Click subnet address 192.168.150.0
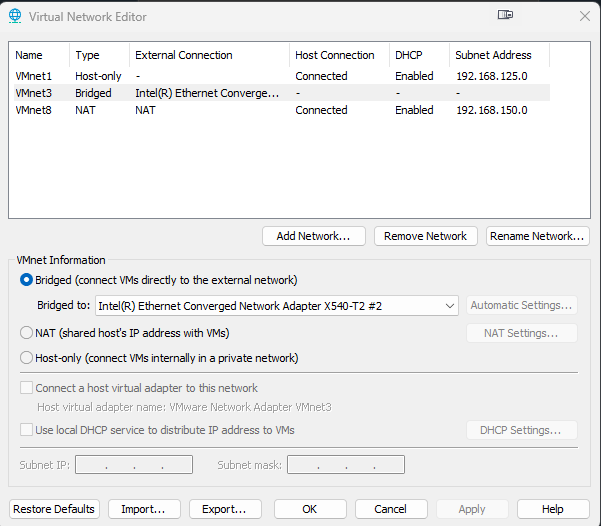The image size is (601, 526). 492,110
